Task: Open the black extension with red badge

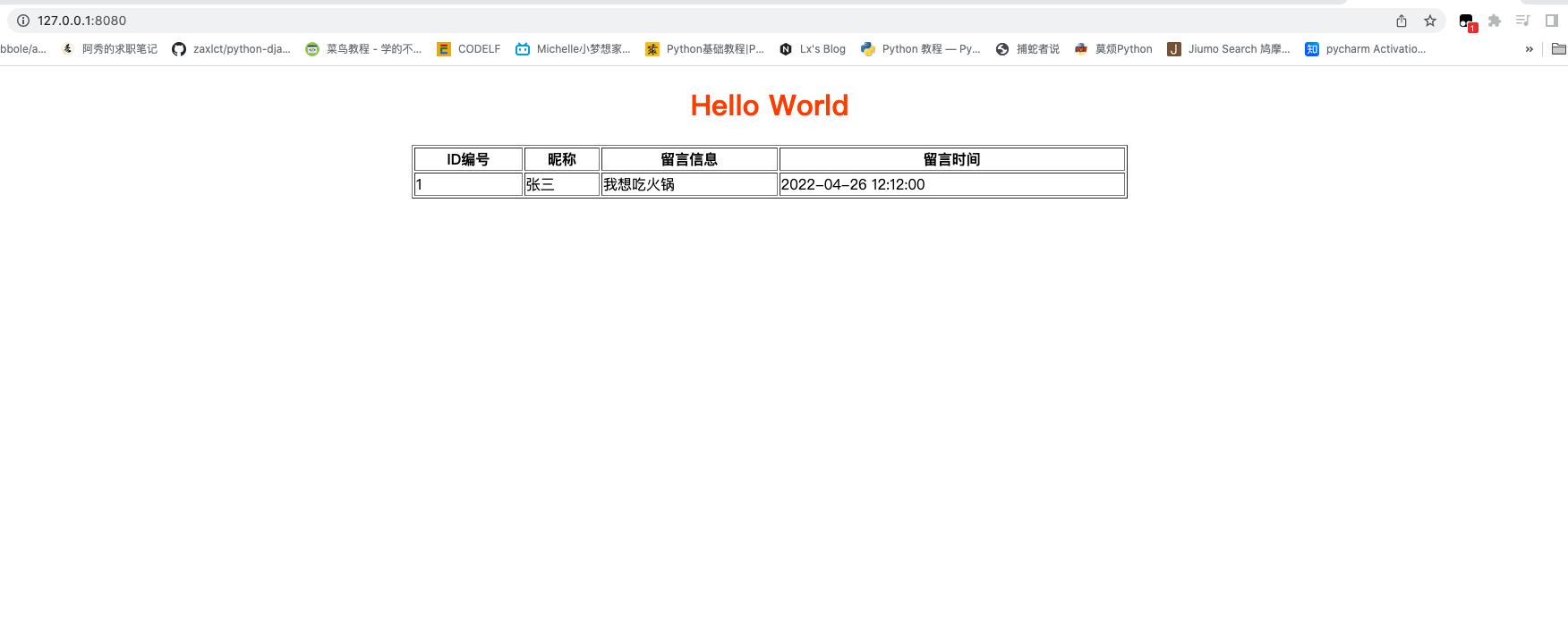Action: tap(1467, 21)
